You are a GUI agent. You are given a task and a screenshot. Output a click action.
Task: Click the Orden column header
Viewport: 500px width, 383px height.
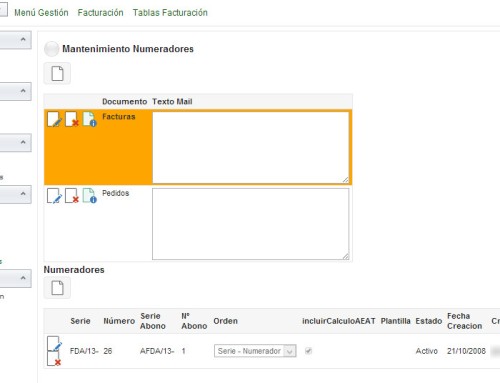point(225,321)
